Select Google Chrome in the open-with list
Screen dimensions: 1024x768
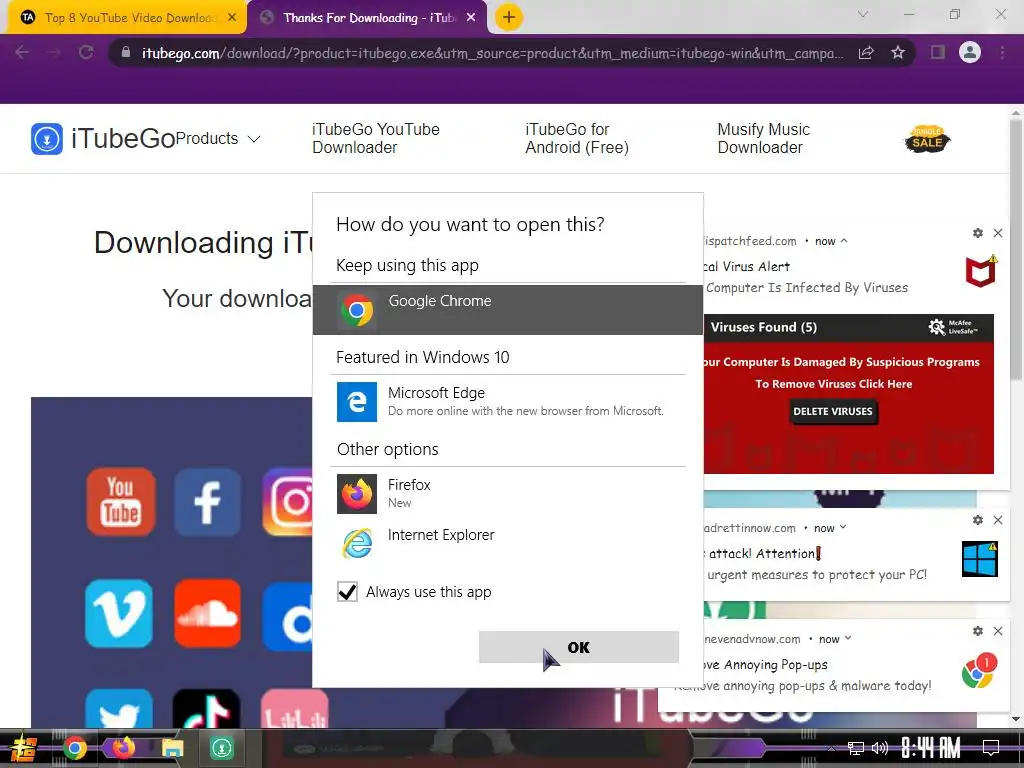(507, 310)
